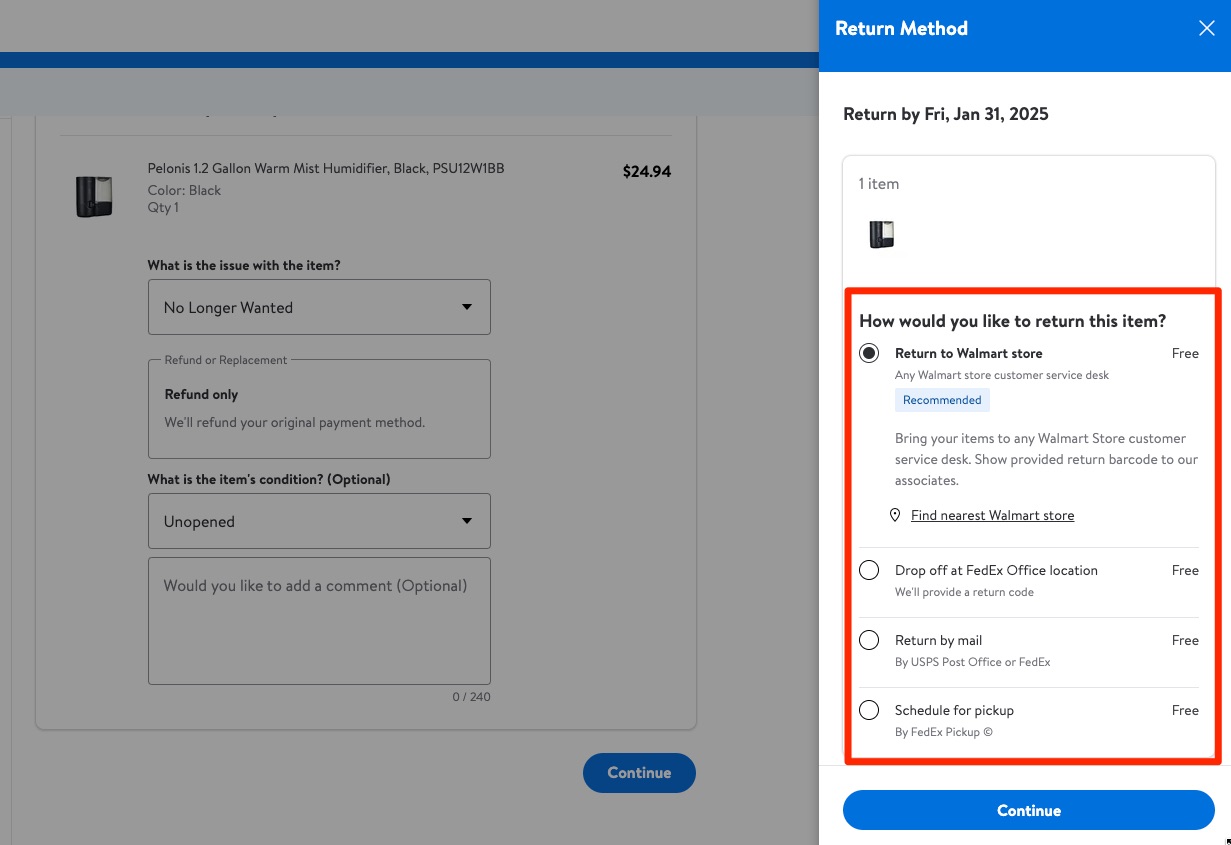Select the "Return by mail" option
Viewport: 1231px width, 845px height.
coord(869,640)
